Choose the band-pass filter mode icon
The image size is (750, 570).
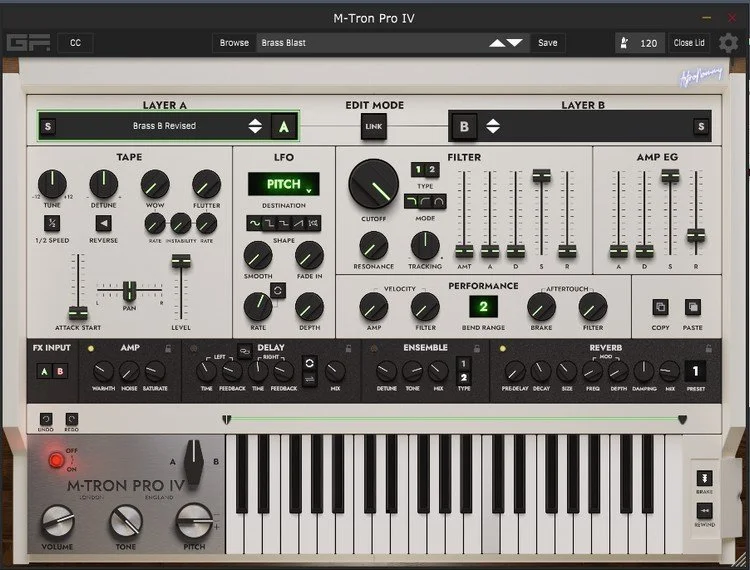439,201
